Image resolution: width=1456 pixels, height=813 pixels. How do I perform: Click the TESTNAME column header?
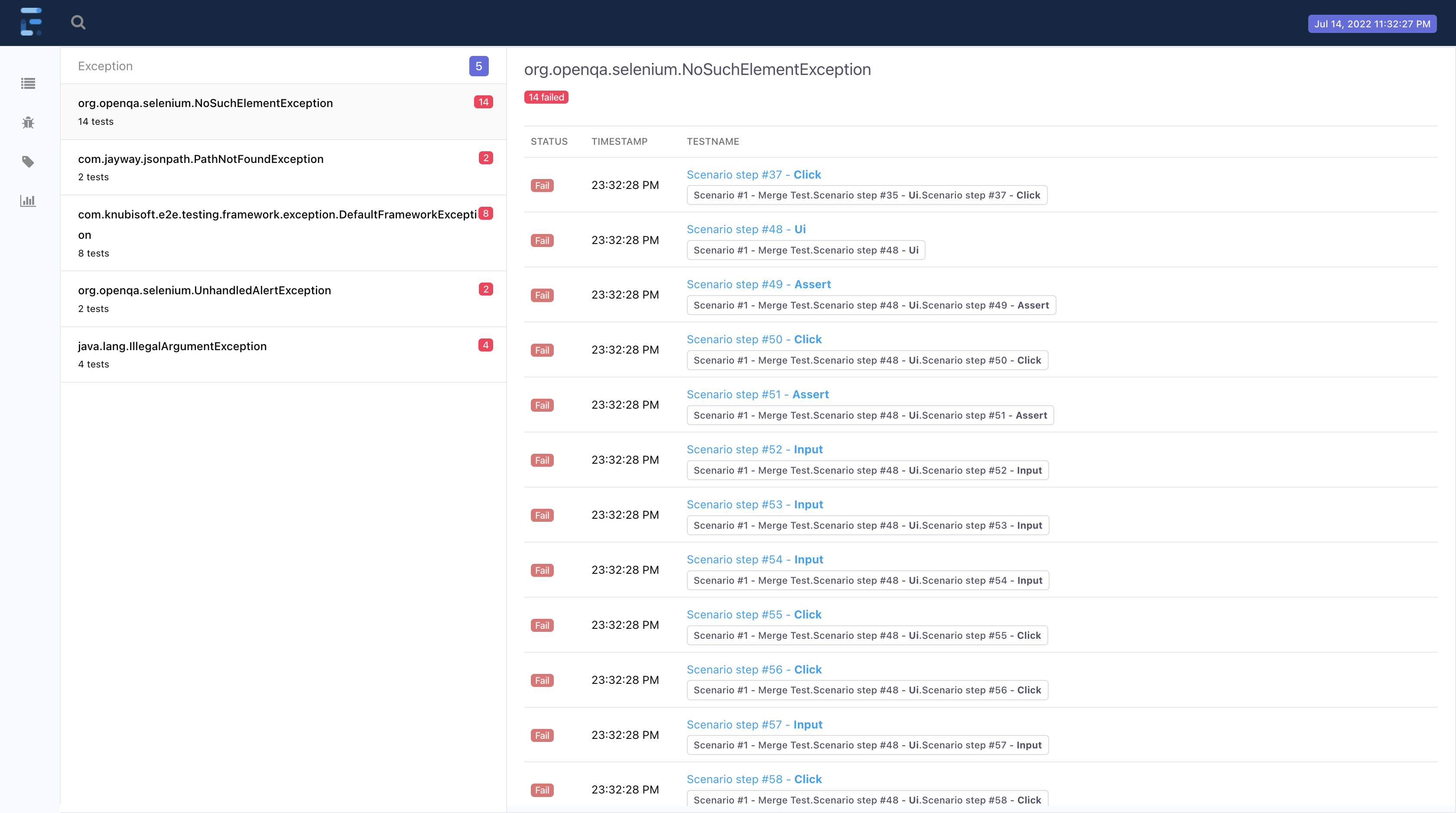point(713,141)
